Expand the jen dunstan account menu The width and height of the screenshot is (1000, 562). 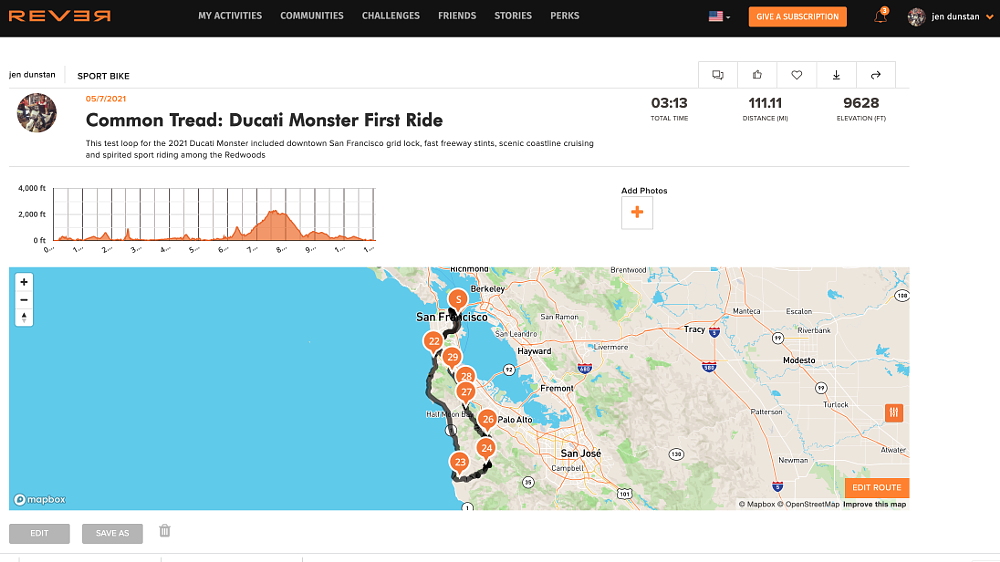tap(951, 17)
